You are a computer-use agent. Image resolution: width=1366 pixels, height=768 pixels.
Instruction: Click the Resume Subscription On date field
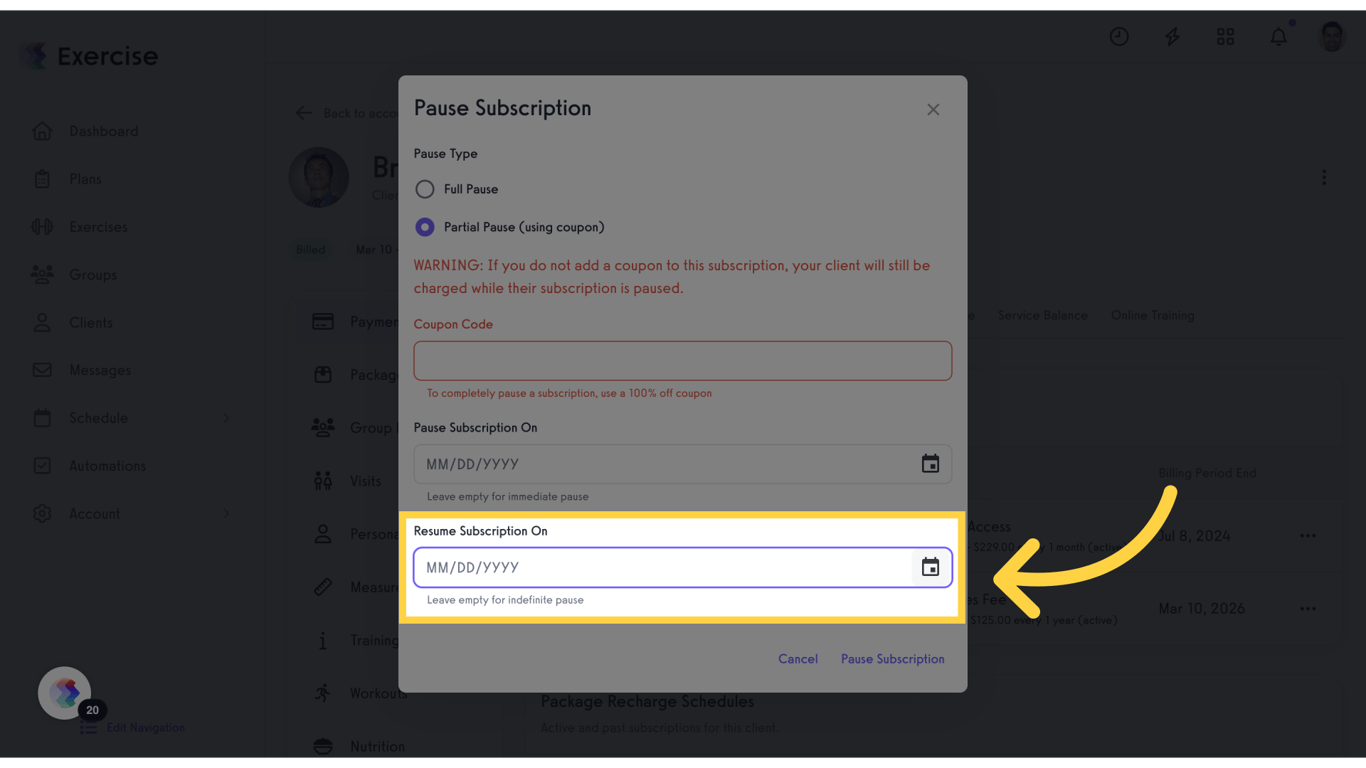tap(660, 567)
